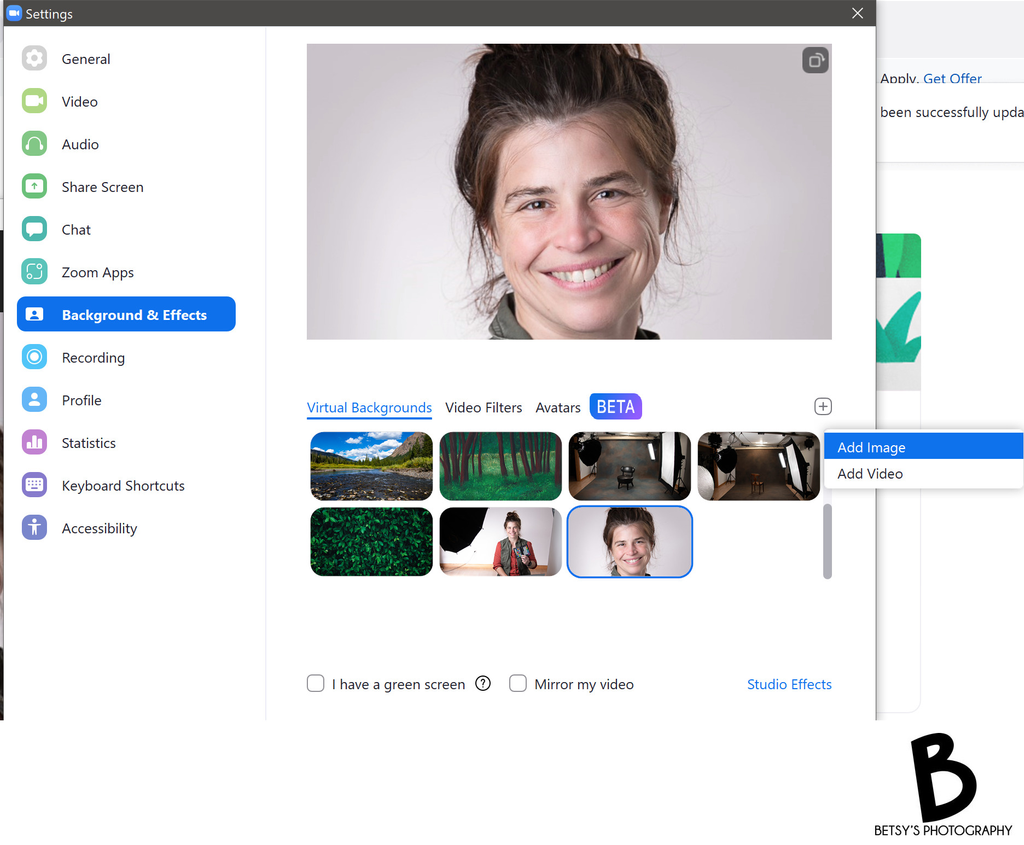Open the Recording icon in sidebar
The width and height of the screenshot is (1024, 845).
click(35, 358)
